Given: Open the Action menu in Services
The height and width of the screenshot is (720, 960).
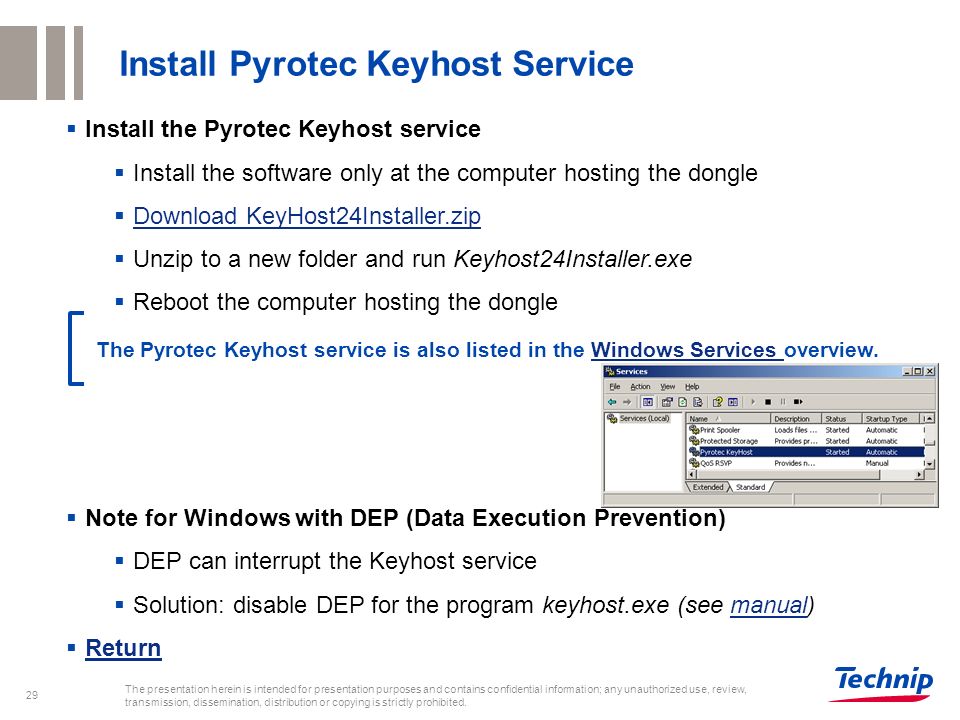Looking at the screenshot, I should [x=640, y=386].
